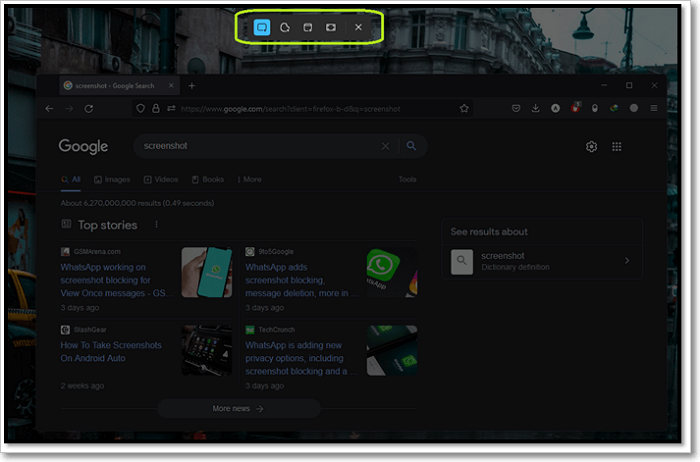
Task: Select the Rectangular Snip mode
Action: [x=262, y=27]
